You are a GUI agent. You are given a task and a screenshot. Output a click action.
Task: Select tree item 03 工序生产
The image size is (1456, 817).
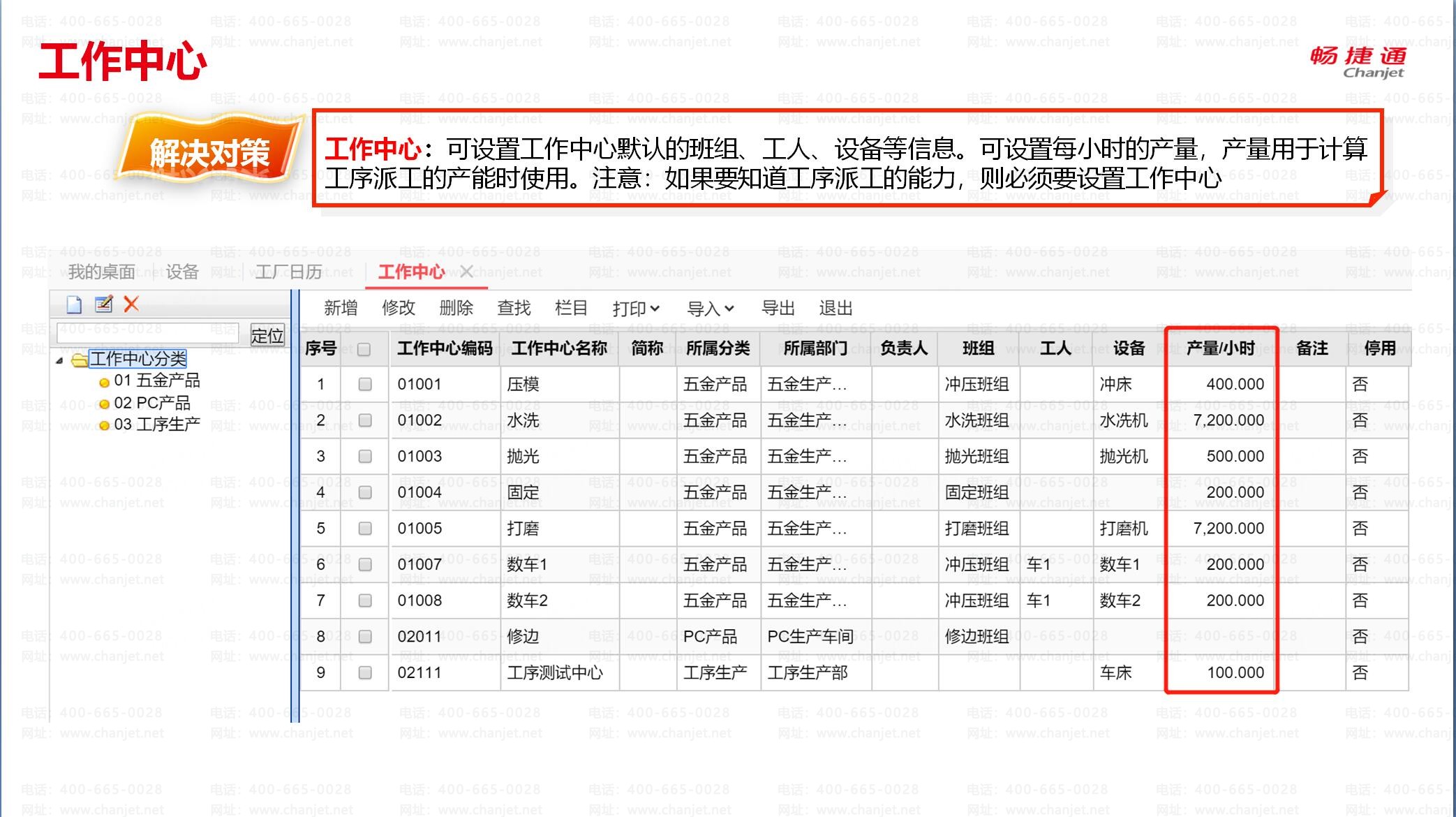(x=157, y=425)
